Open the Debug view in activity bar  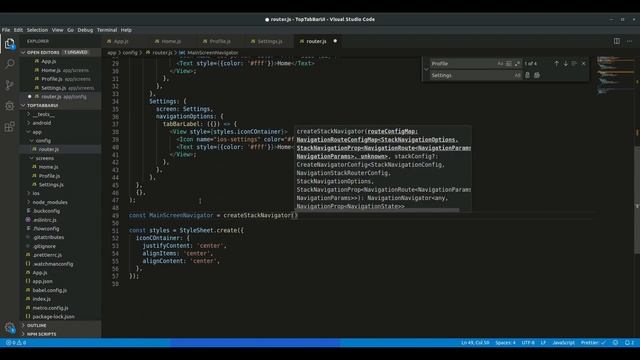coord(9,106)
